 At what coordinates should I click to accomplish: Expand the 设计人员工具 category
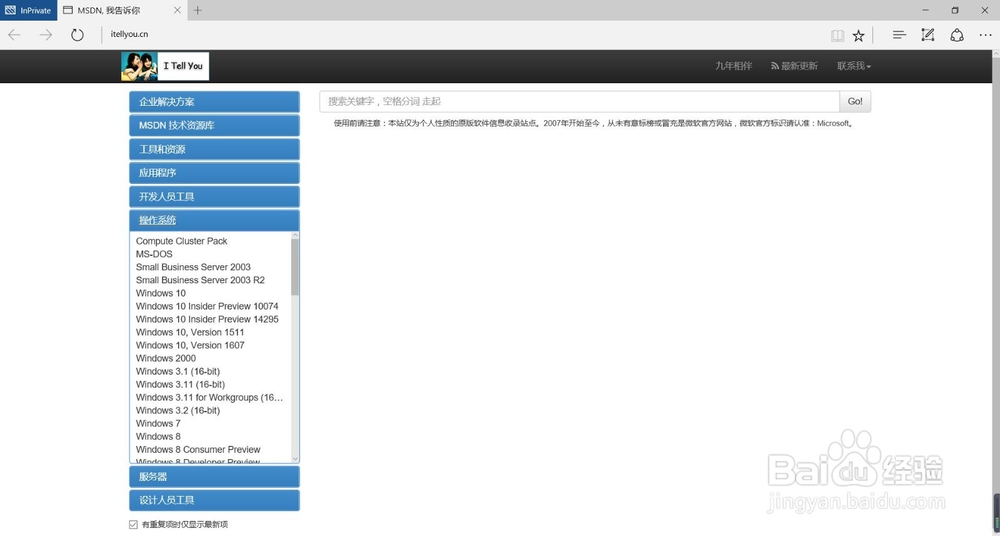coord(214,500)
